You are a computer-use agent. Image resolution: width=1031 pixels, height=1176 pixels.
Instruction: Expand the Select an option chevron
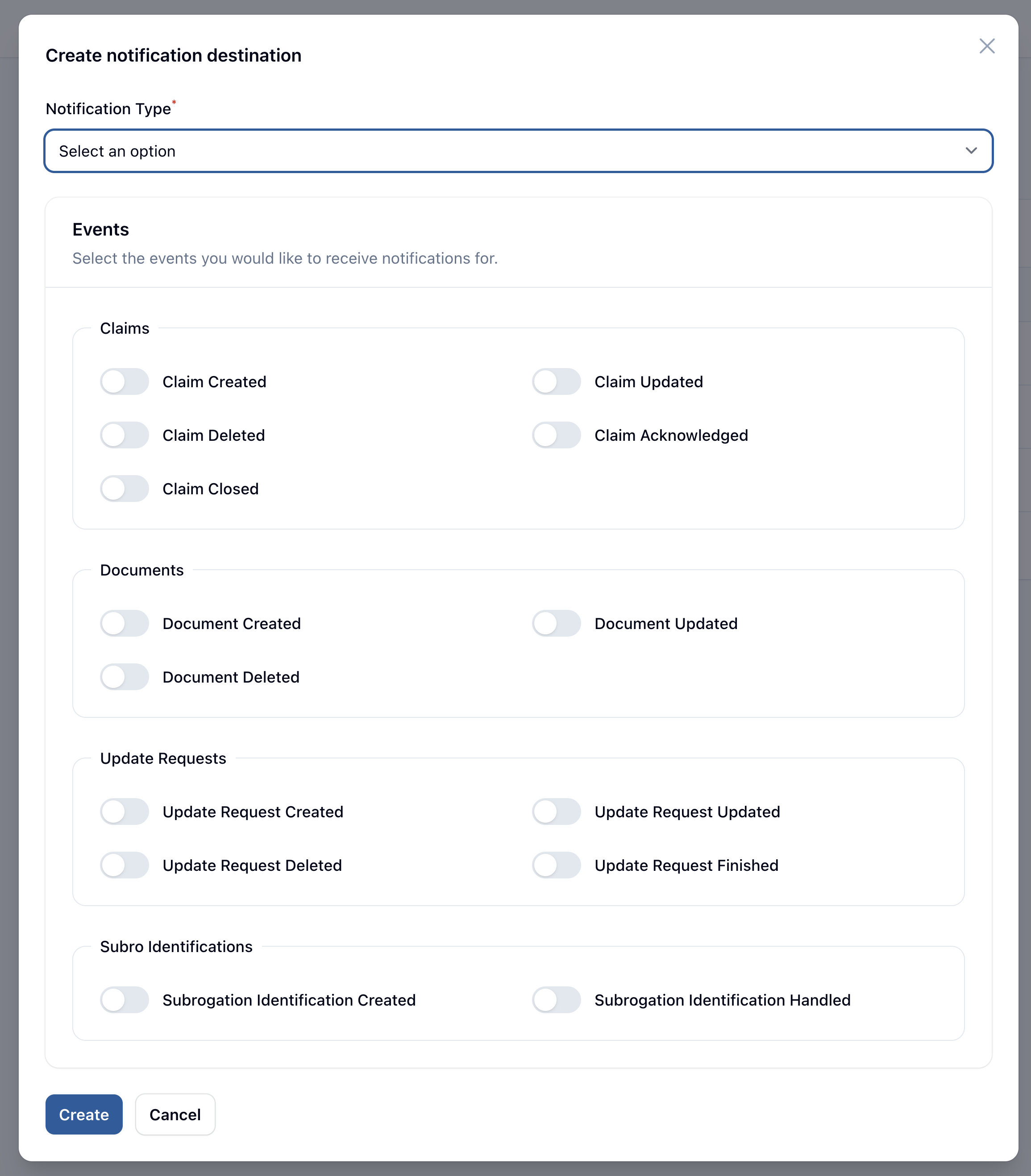(x=971, y=151)
